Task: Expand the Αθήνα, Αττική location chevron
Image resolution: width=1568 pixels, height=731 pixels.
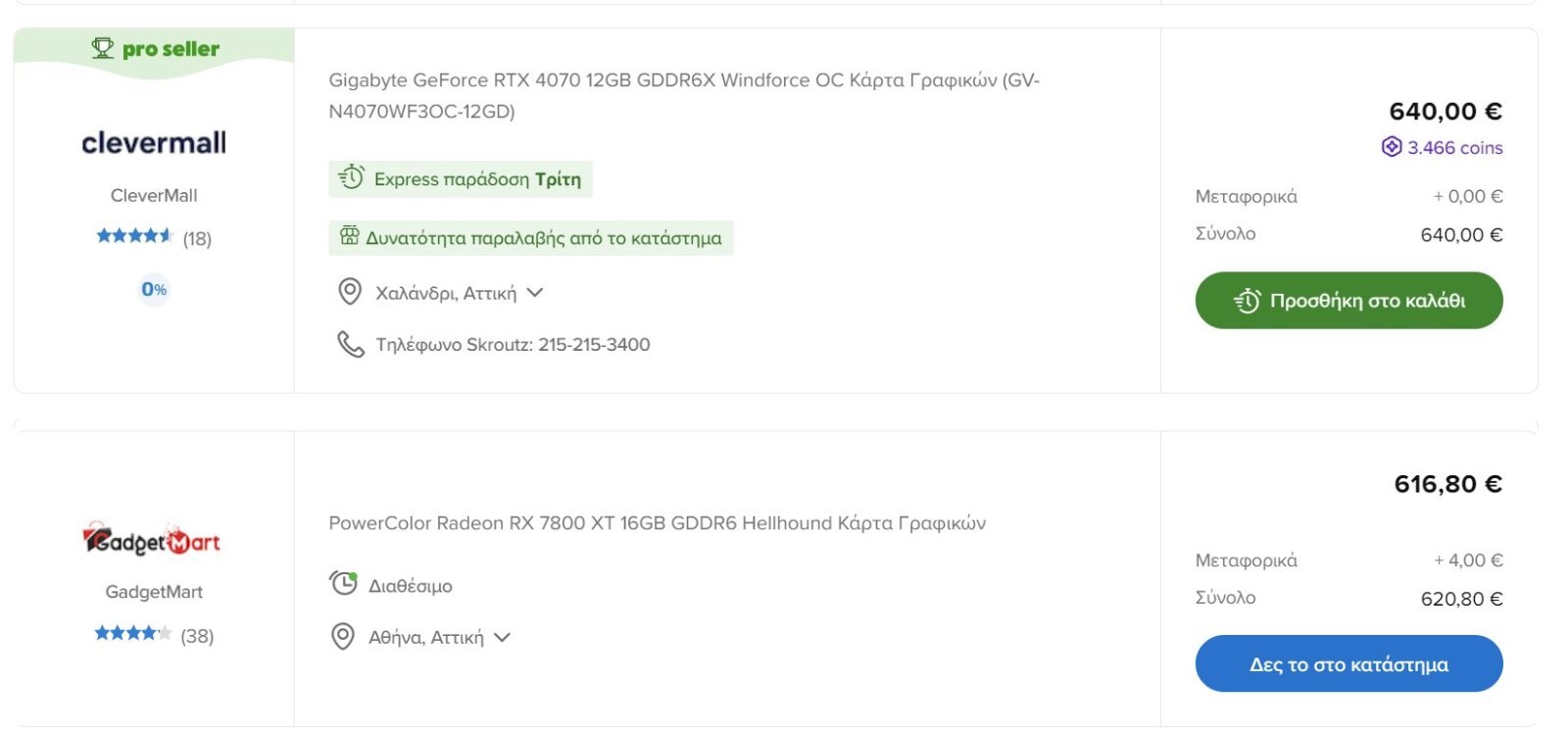Action: pyautogui.click(x=503, y=637)
